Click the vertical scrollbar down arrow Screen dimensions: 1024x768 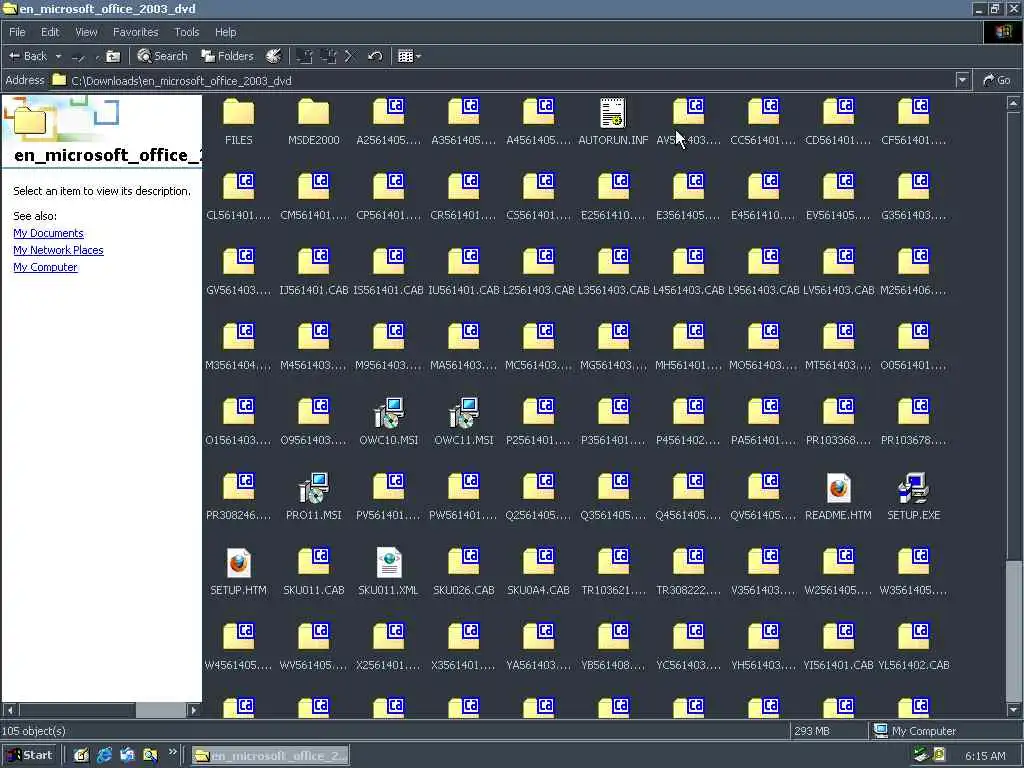coord(1014,709)
